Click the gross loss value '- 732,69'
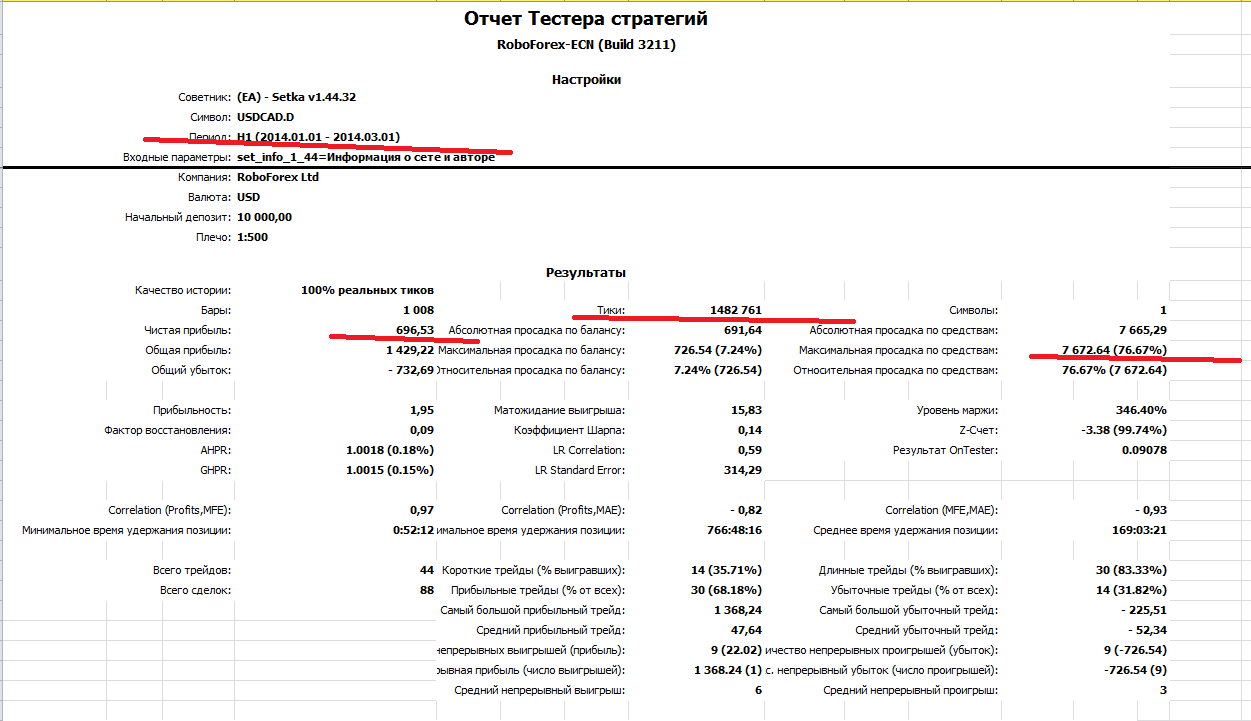This screenshot has height=721, width=1251. (411, 370)
